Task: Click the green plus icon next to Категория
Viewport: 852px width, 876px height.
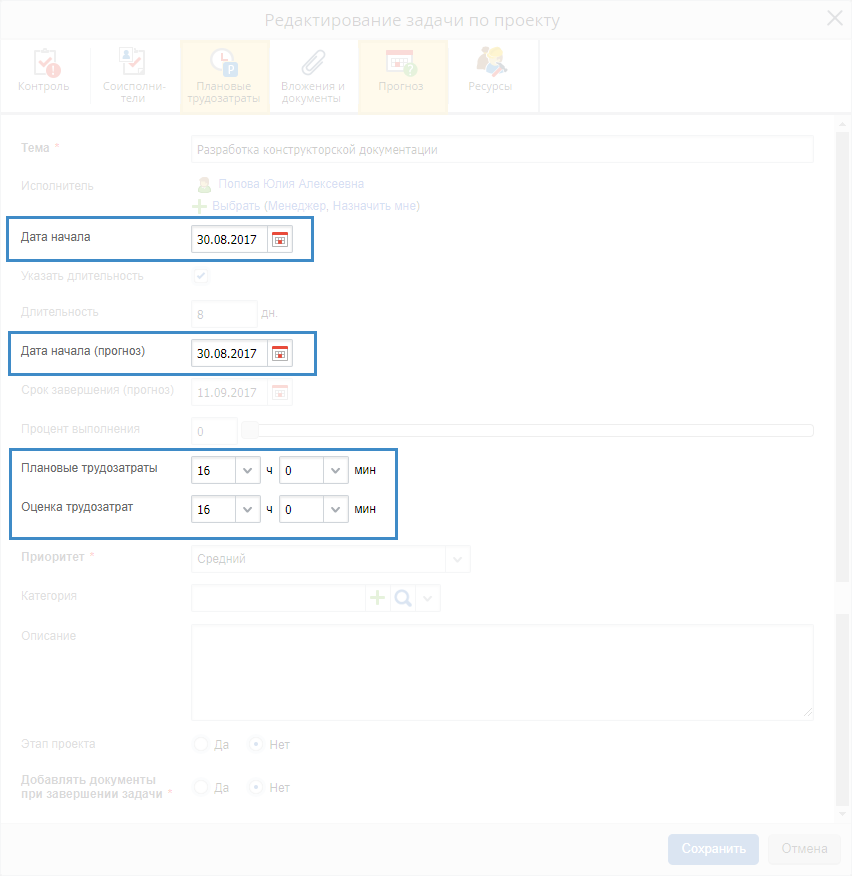Action: (x=378, y=598)
